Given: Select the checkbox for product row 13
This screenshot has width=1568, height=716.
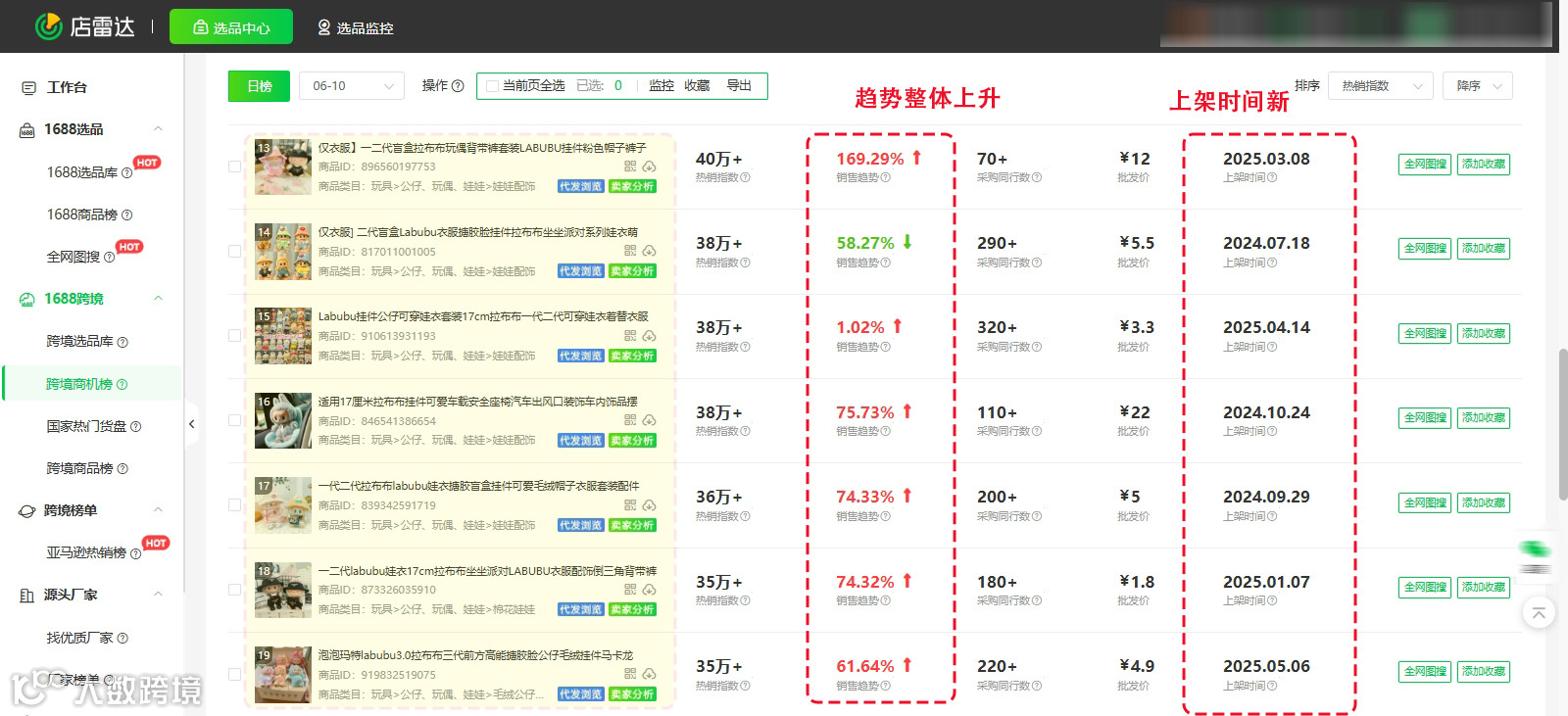Looking at the screenshot, I should tap(234, 167).
